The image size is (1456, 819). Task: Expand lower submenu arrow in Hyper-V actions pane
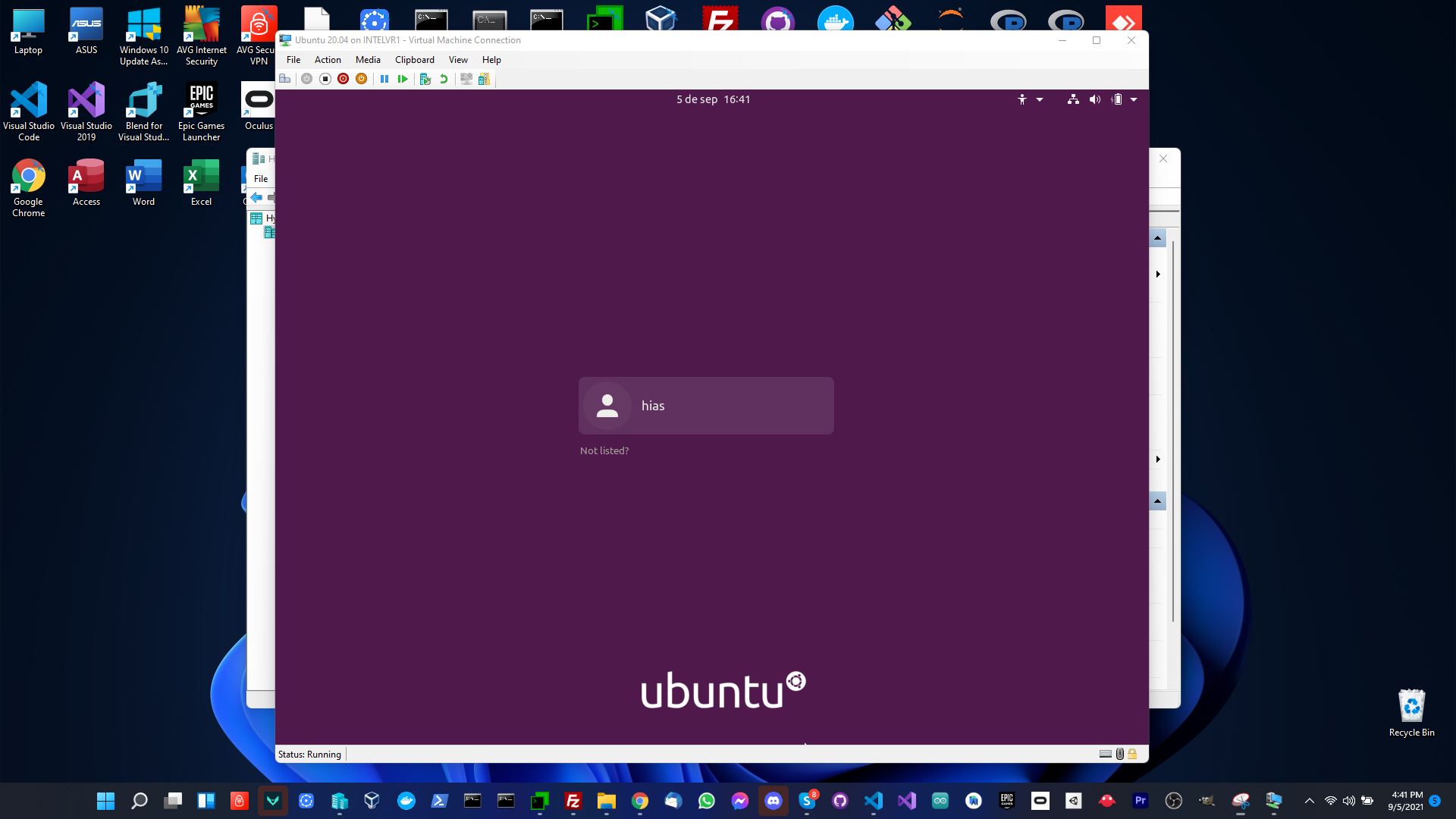click(x=1158, y=459)
